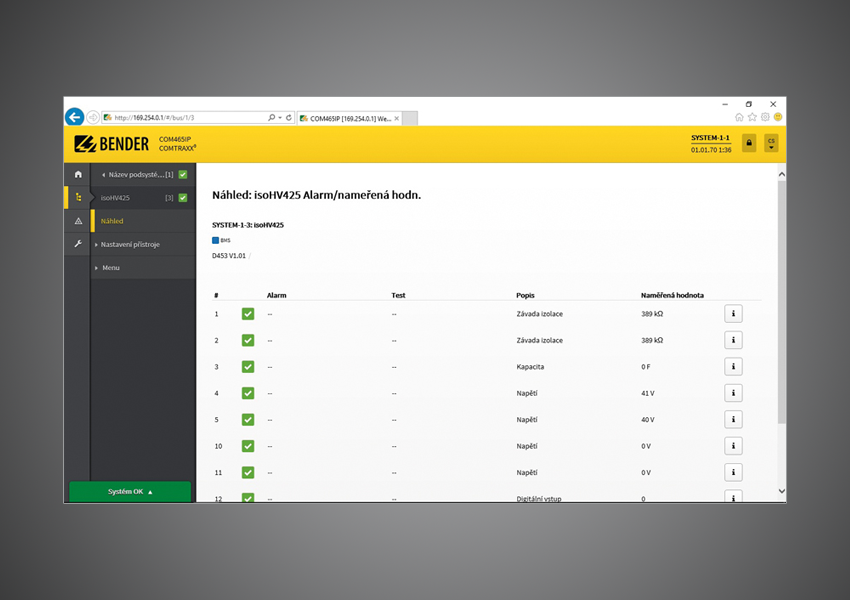The image size is (850, 600).
Task: Click the browser smiley feedback icon
Action: coord(778,117)
